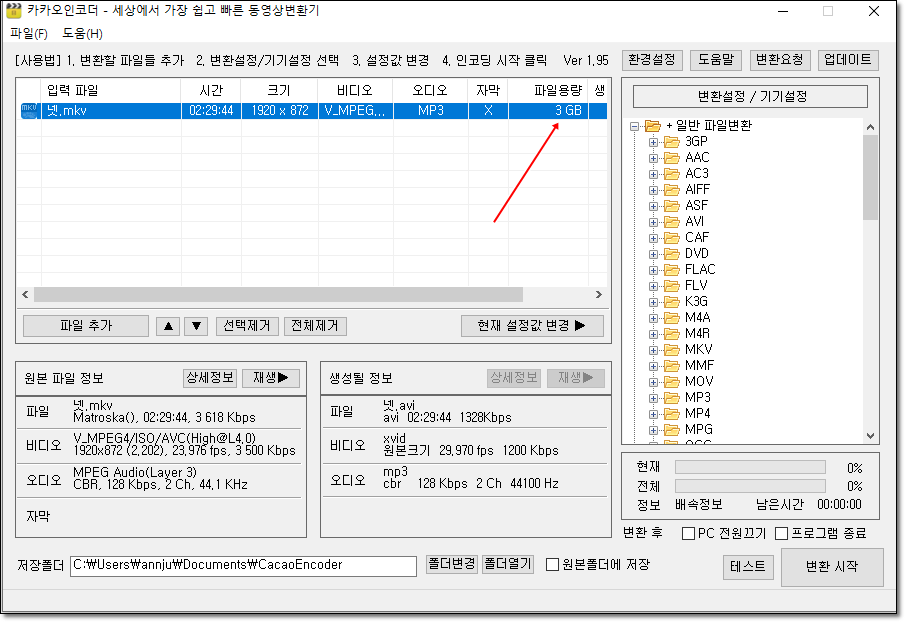Screen dimensions: 905x622
Task: Click the AAC folder icon
Action: pos(671,158)
